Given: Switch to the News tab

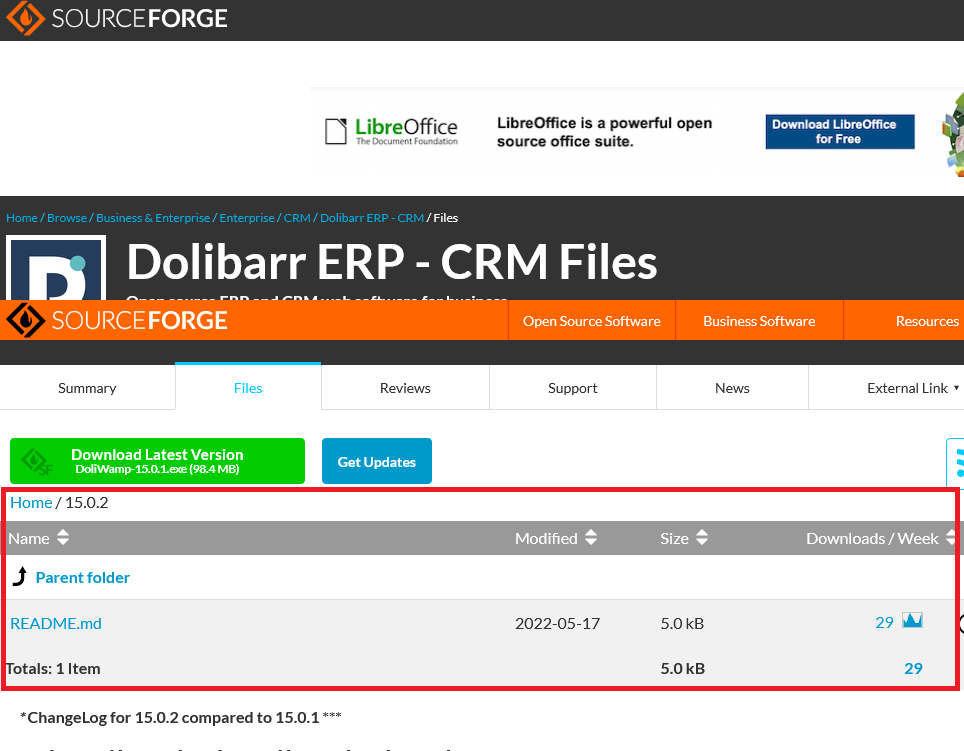Looking at the screenshot, I should pos(732,388).
